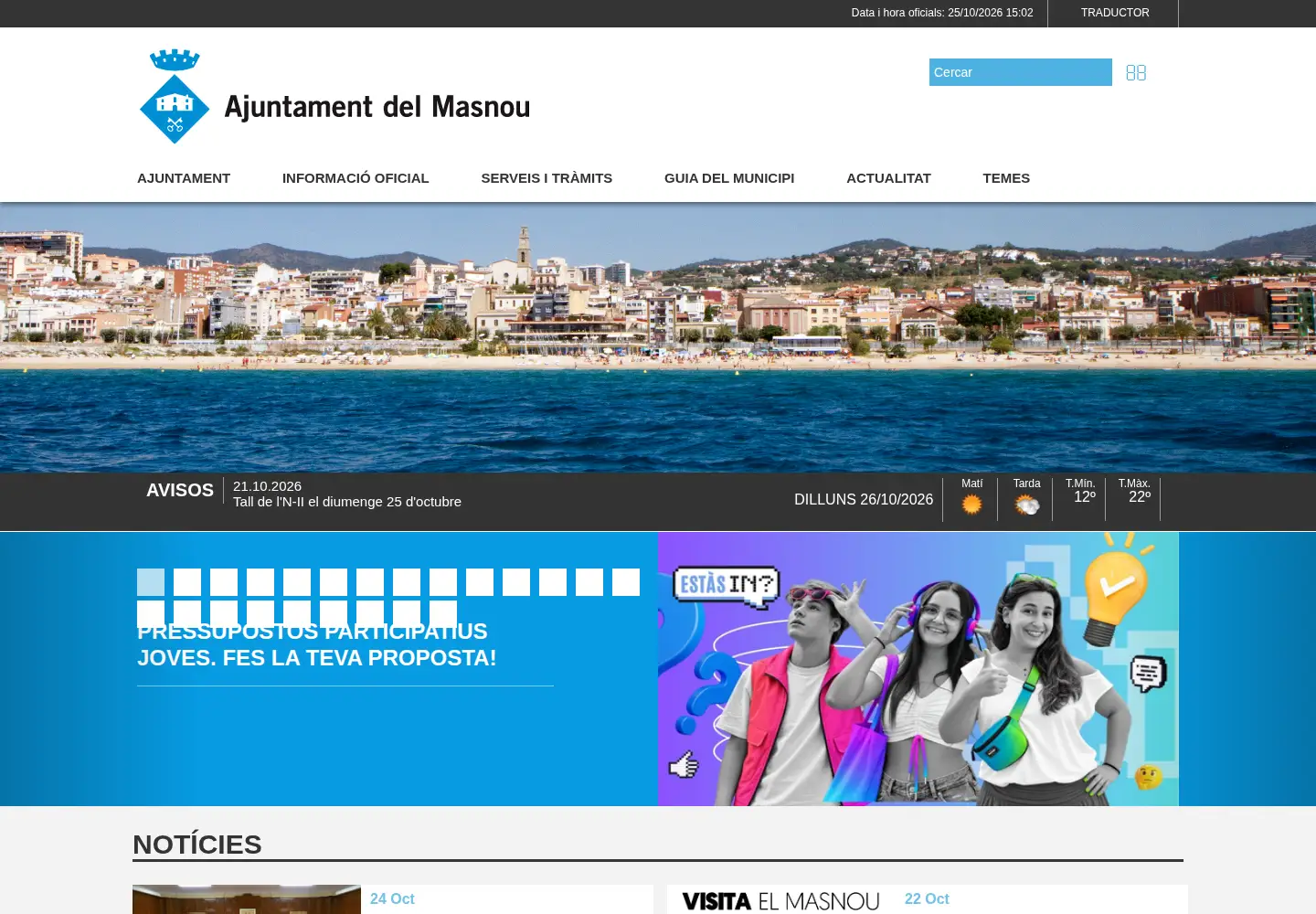Select the first highlighted carousel slide indicator

click(151, 582)
